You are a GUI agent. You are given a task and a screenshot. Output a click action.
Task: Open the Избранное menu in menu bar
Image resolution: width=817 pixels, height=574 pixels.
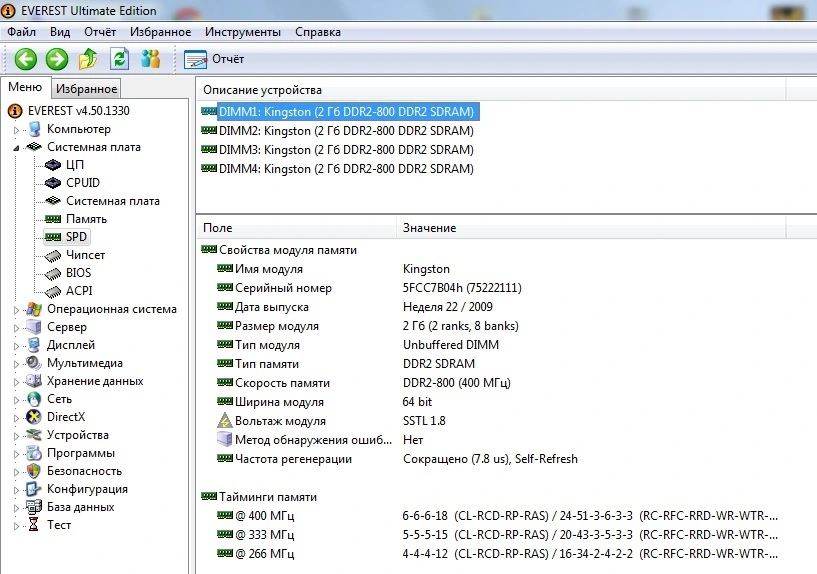pyautogui.click(x=160, y=32)
